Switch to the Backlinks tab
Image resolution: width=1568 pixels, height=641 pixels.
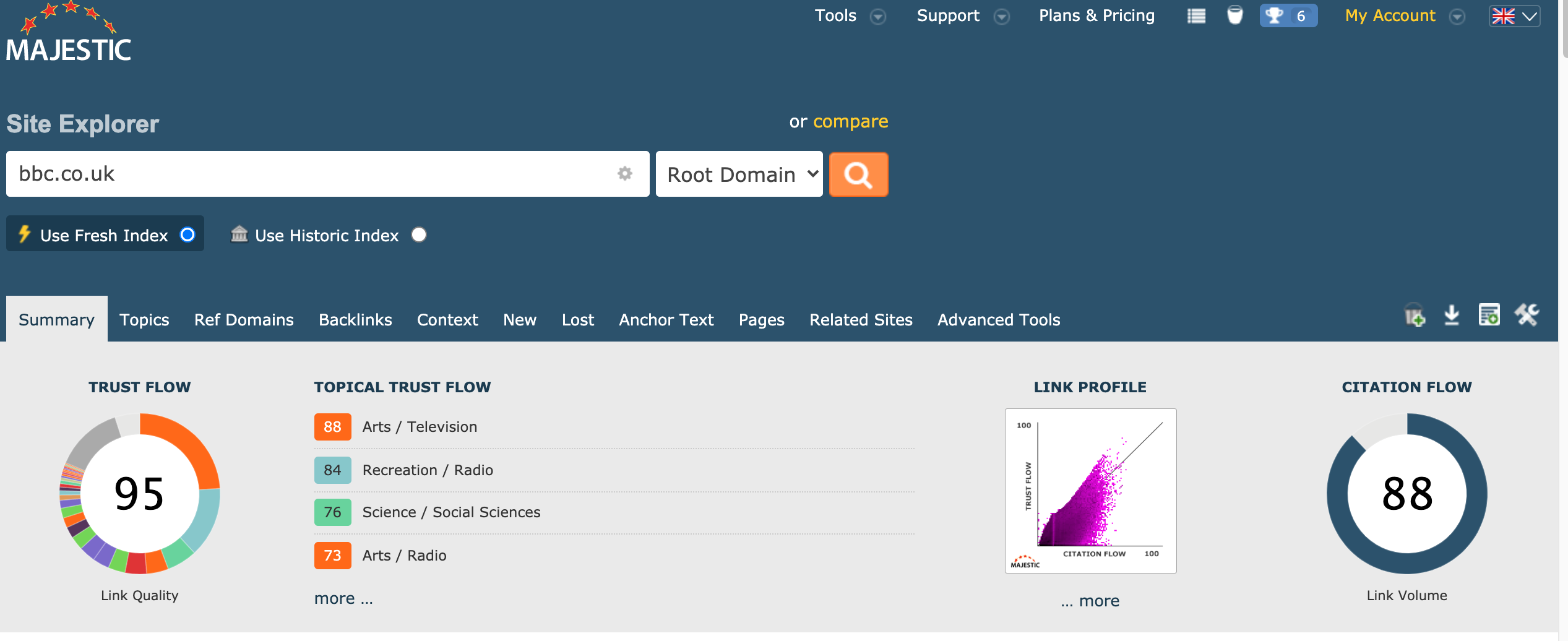click(x=355, y=319)
